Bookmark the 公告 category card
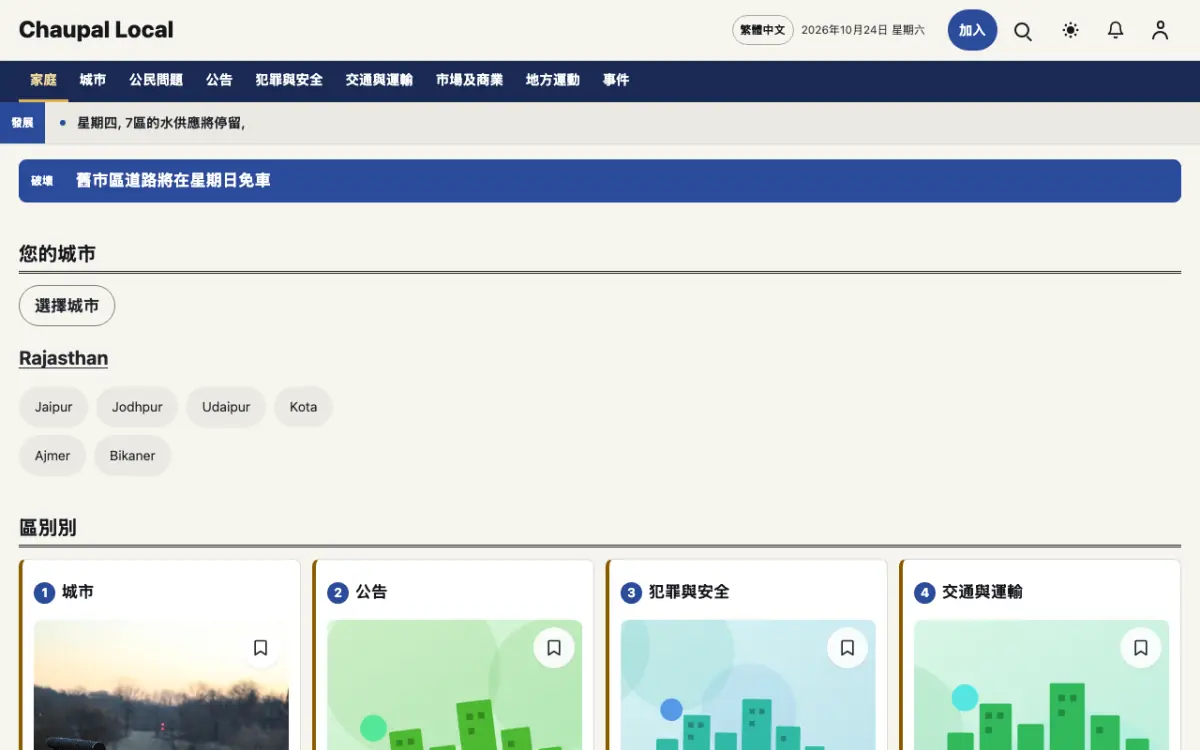The image size is (1200, 750). 554,648
